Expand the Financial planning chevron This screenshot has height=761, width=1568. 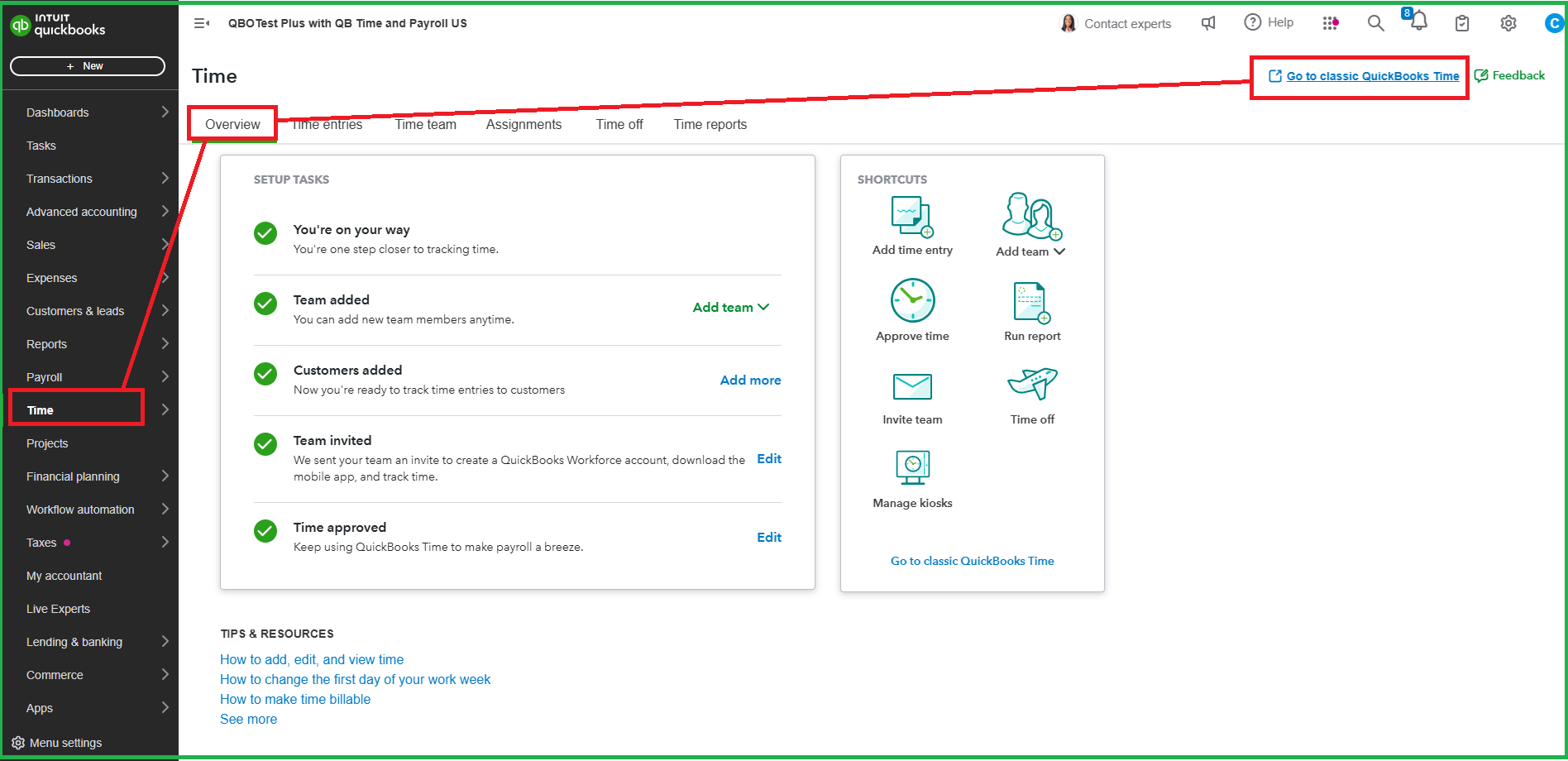165,476
